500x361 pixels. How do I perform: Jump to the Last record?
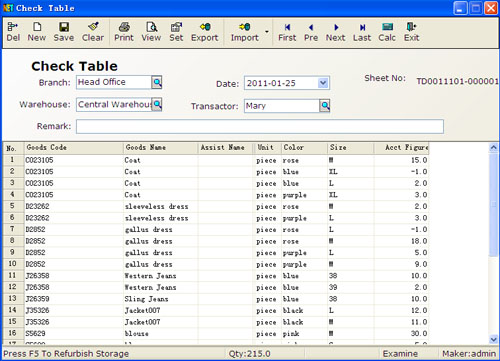coord(362,32)
